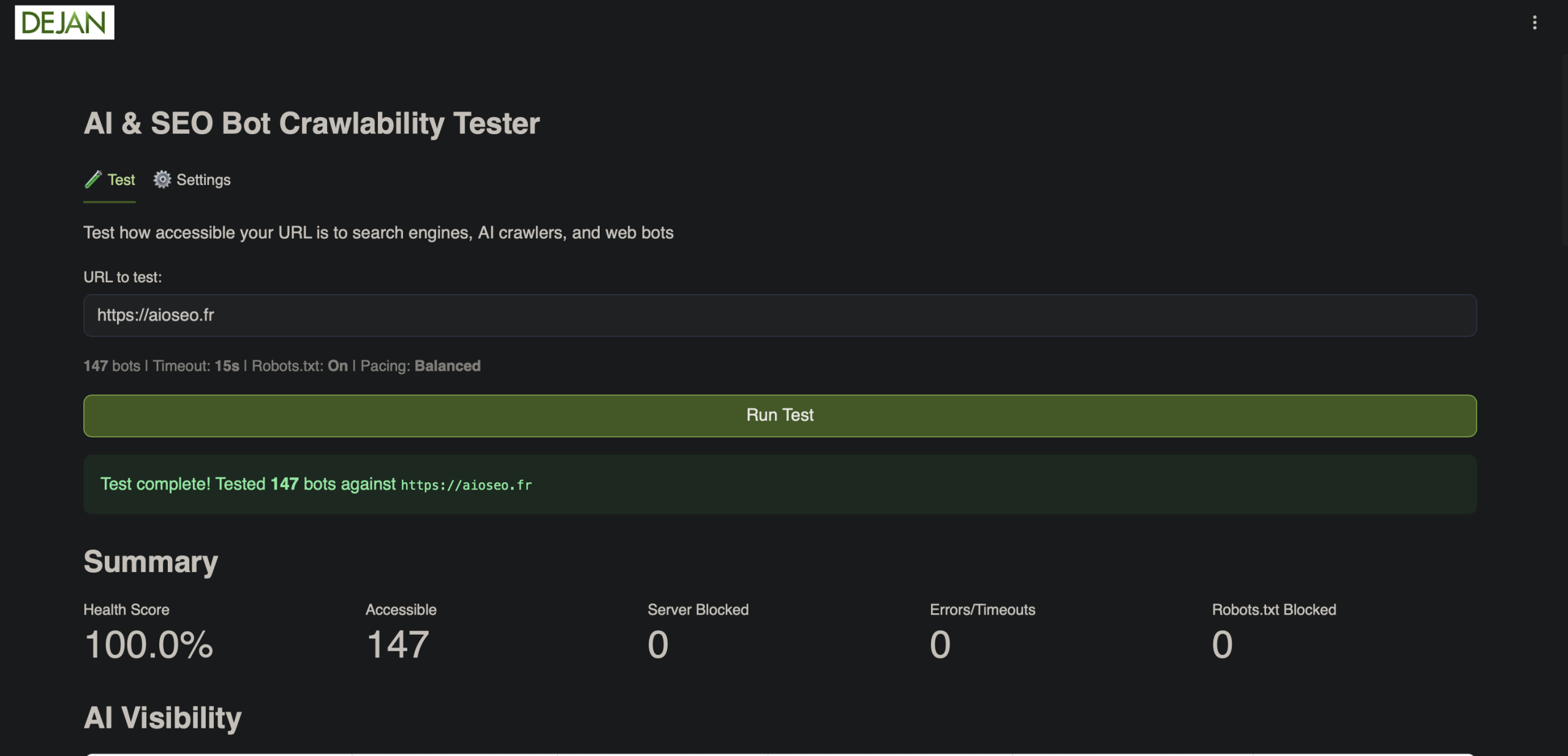Click the Errors/Timeouts value
The height and width of the screenshot is (756, 1568).
940,644
